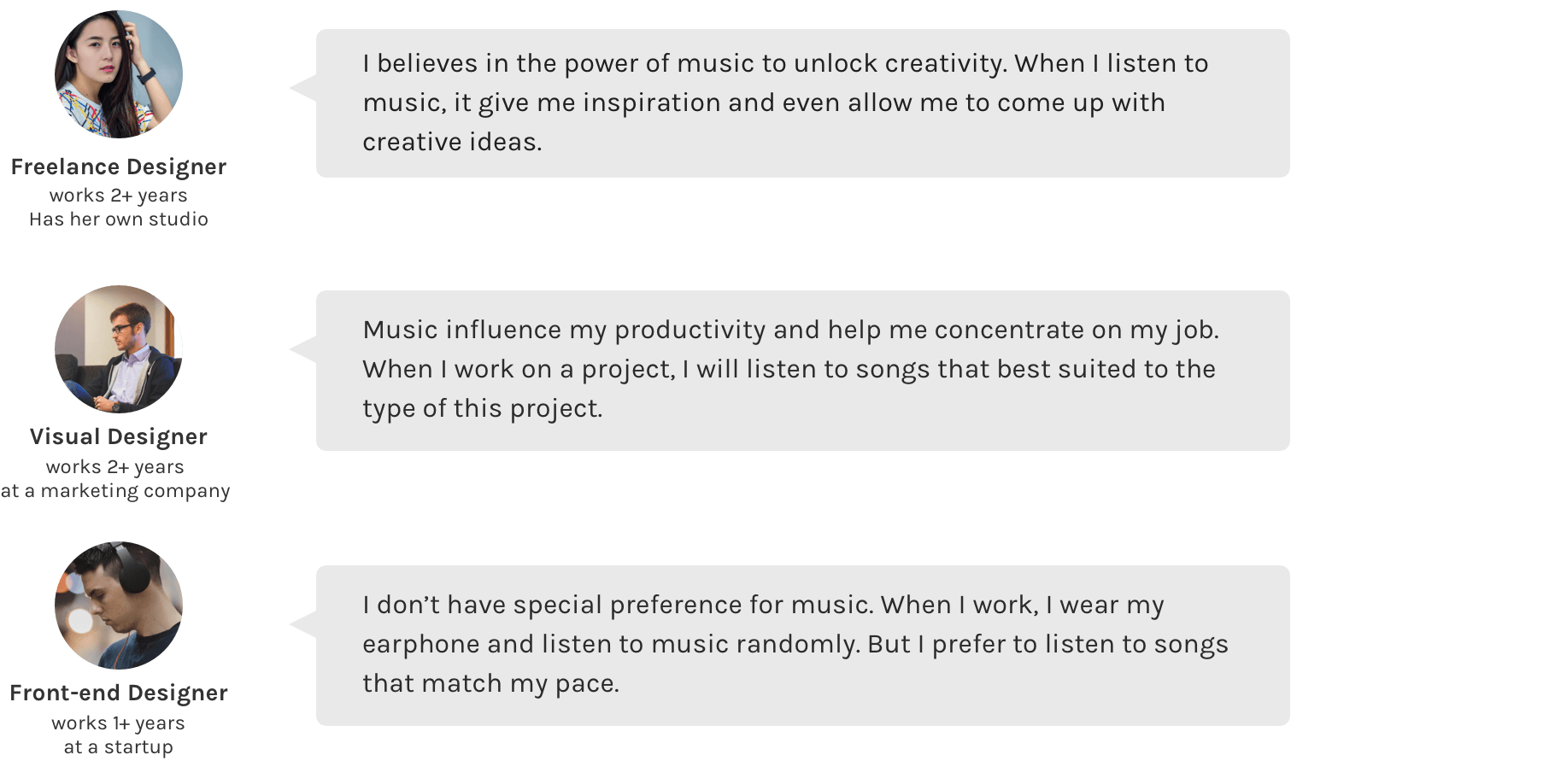Click the quote about music influencing productivity
Viewport: 1555px width, 784px height.
tap(803, 371)
